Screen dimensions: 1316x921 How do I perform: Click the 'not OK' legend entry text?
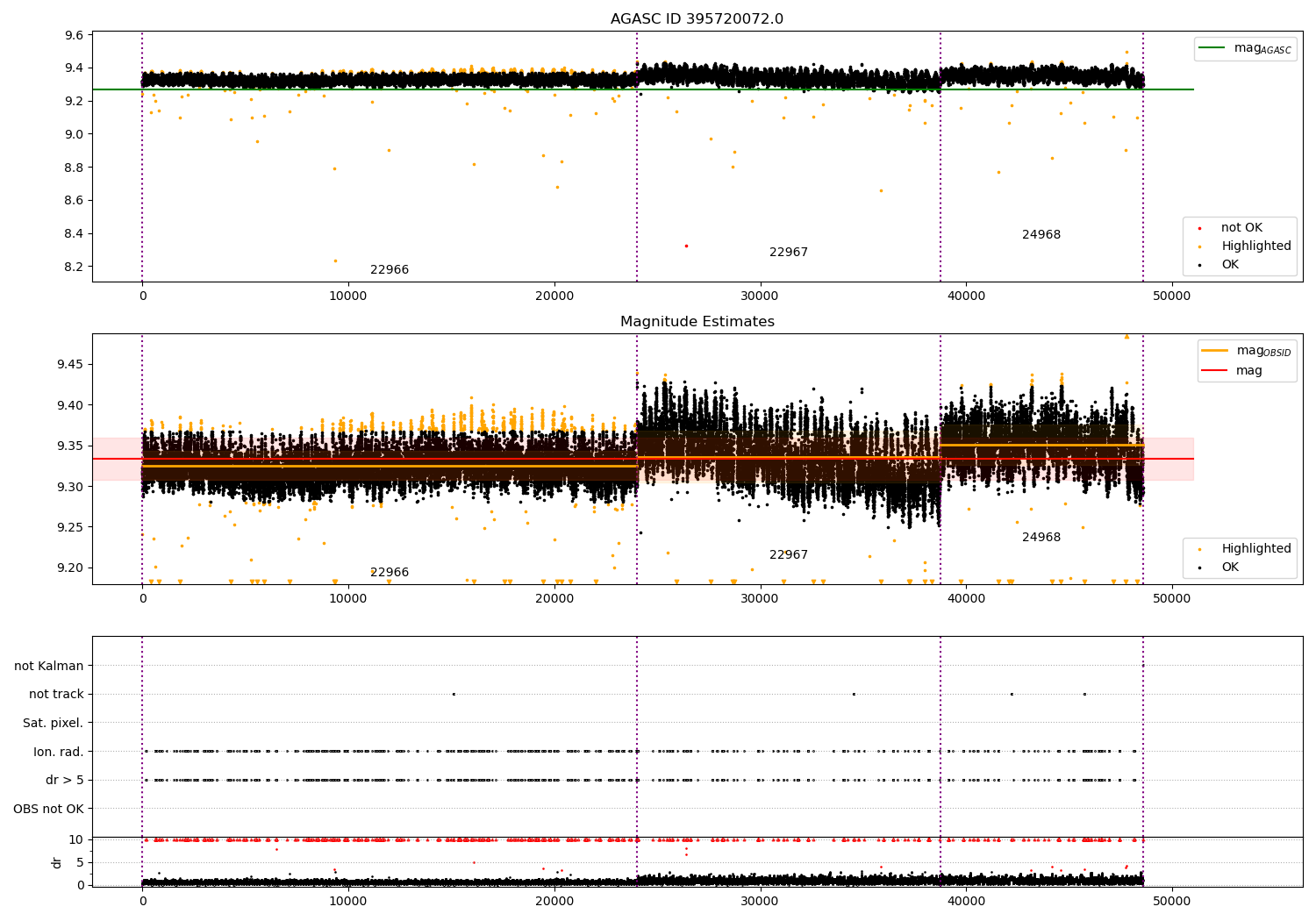[x=1241, y=228]
